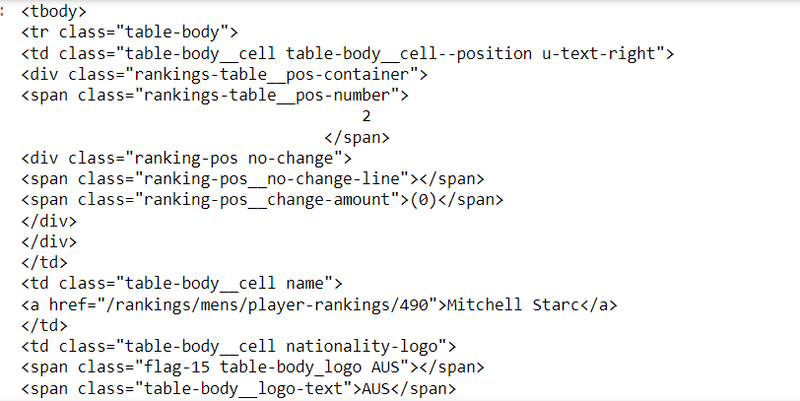This screenshot has width=800, height=401.
Task: Click the "ranking-pos__no-change-line" span line
Action: click(x=252, y=179)
